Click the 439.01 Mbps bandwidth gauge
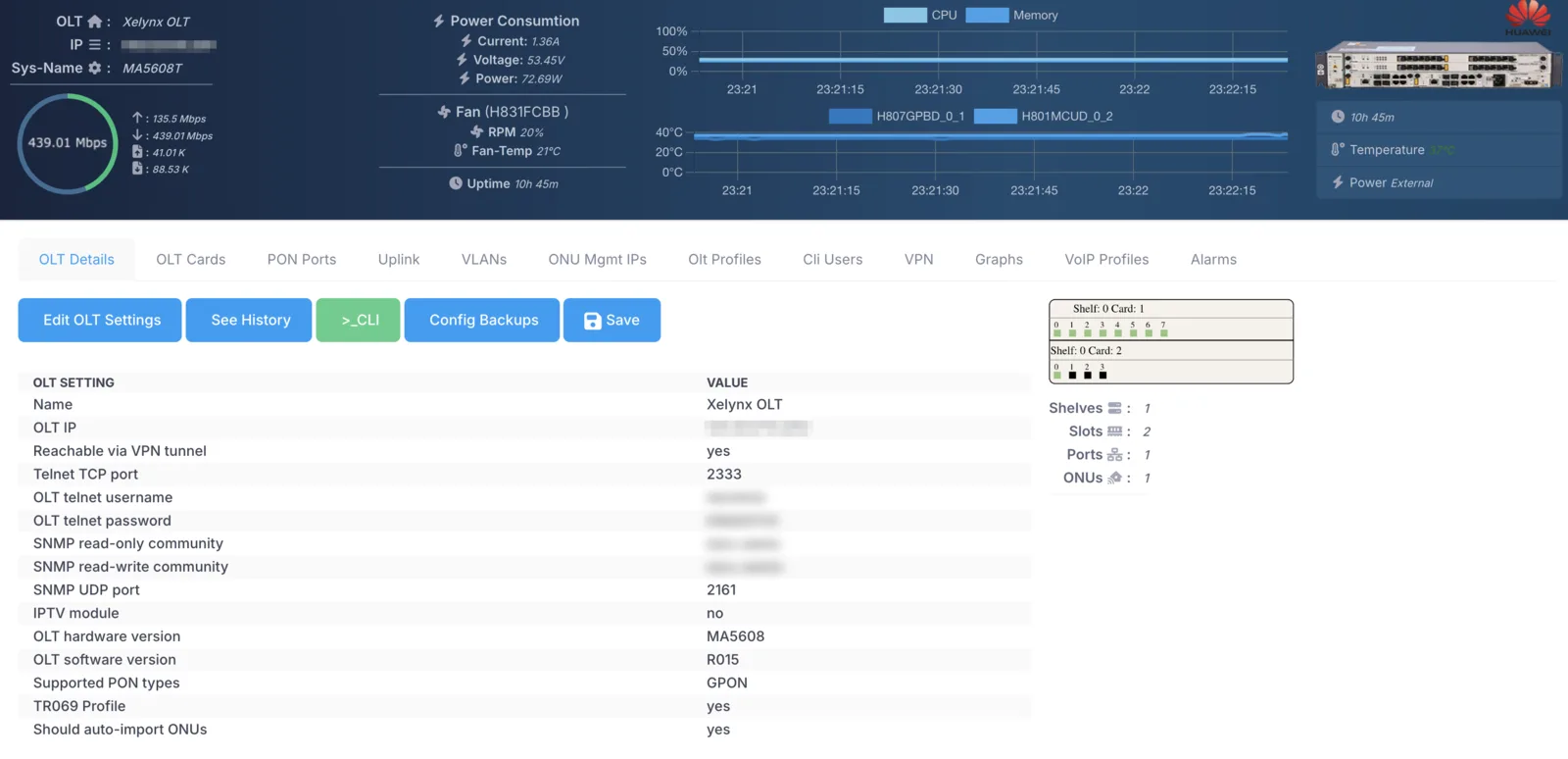Screen dimensions: 1568x759 click(68, 143)
